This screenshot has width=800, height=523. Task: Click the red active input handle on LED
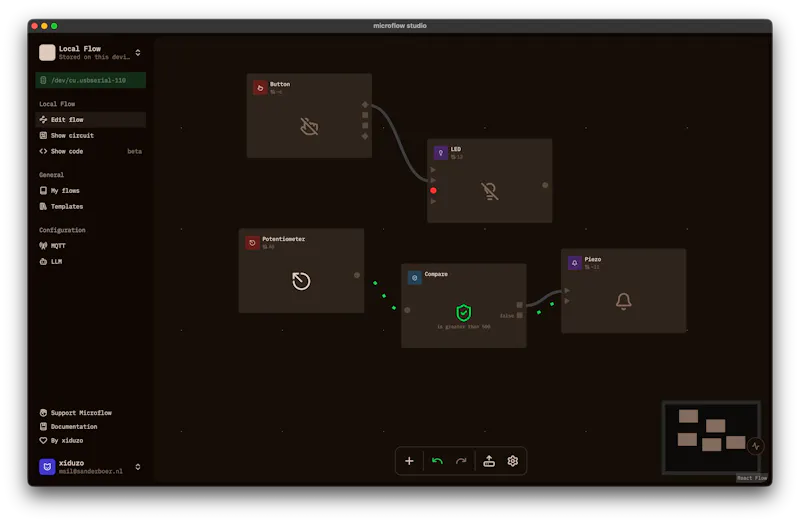433,190
